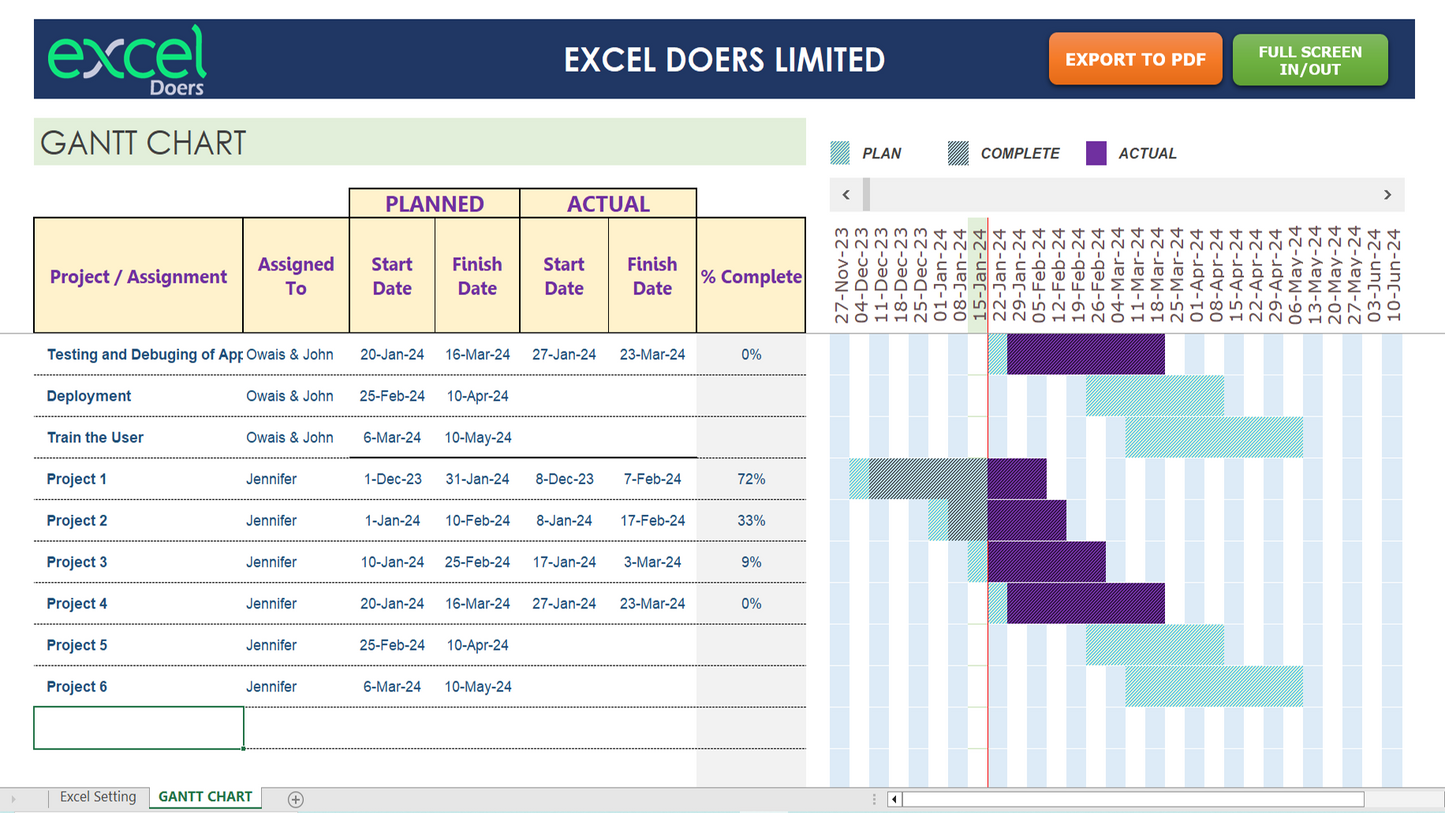Select the GANTT CHART sheet tab
The width and height of the screenshot is (1445, 813).
click(x=205, y=797)
